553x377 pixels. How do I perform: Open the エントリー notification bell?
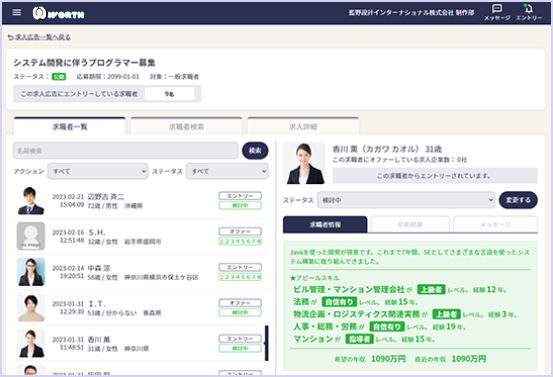tap(529, 12)
